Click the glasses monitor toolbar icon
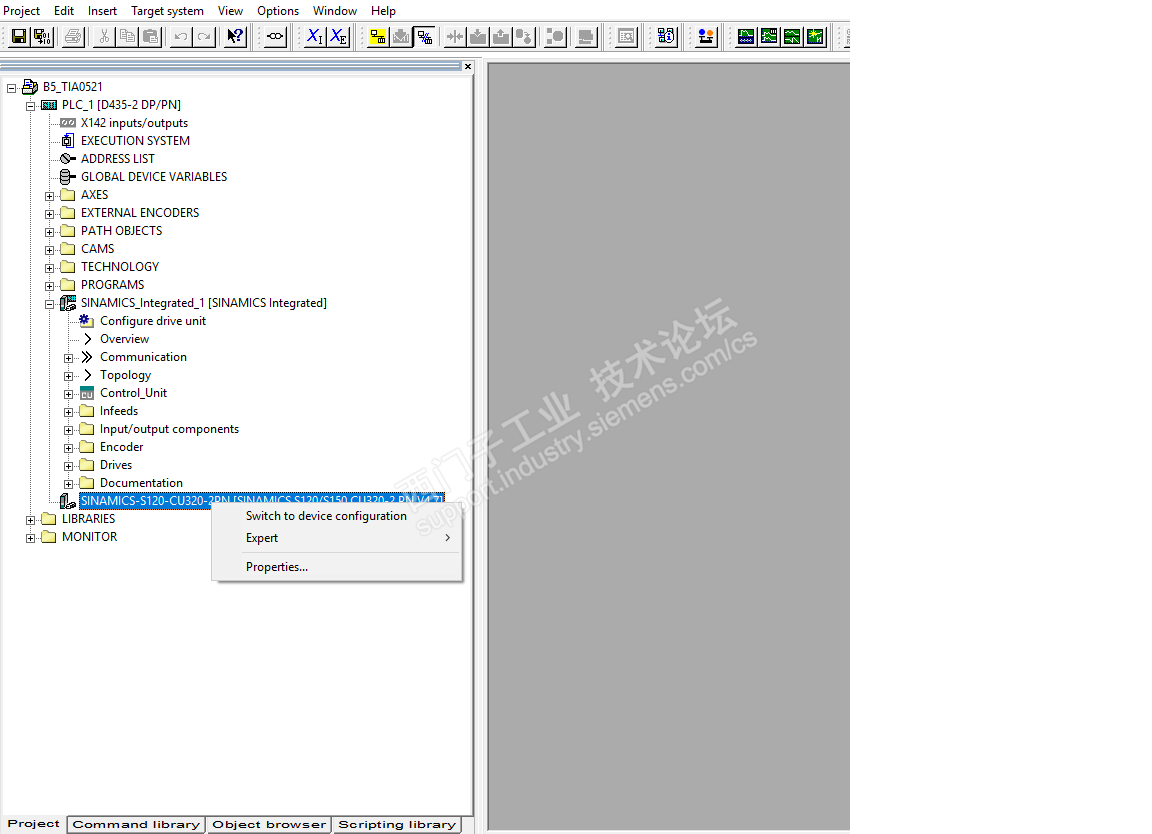 point(276,36)
